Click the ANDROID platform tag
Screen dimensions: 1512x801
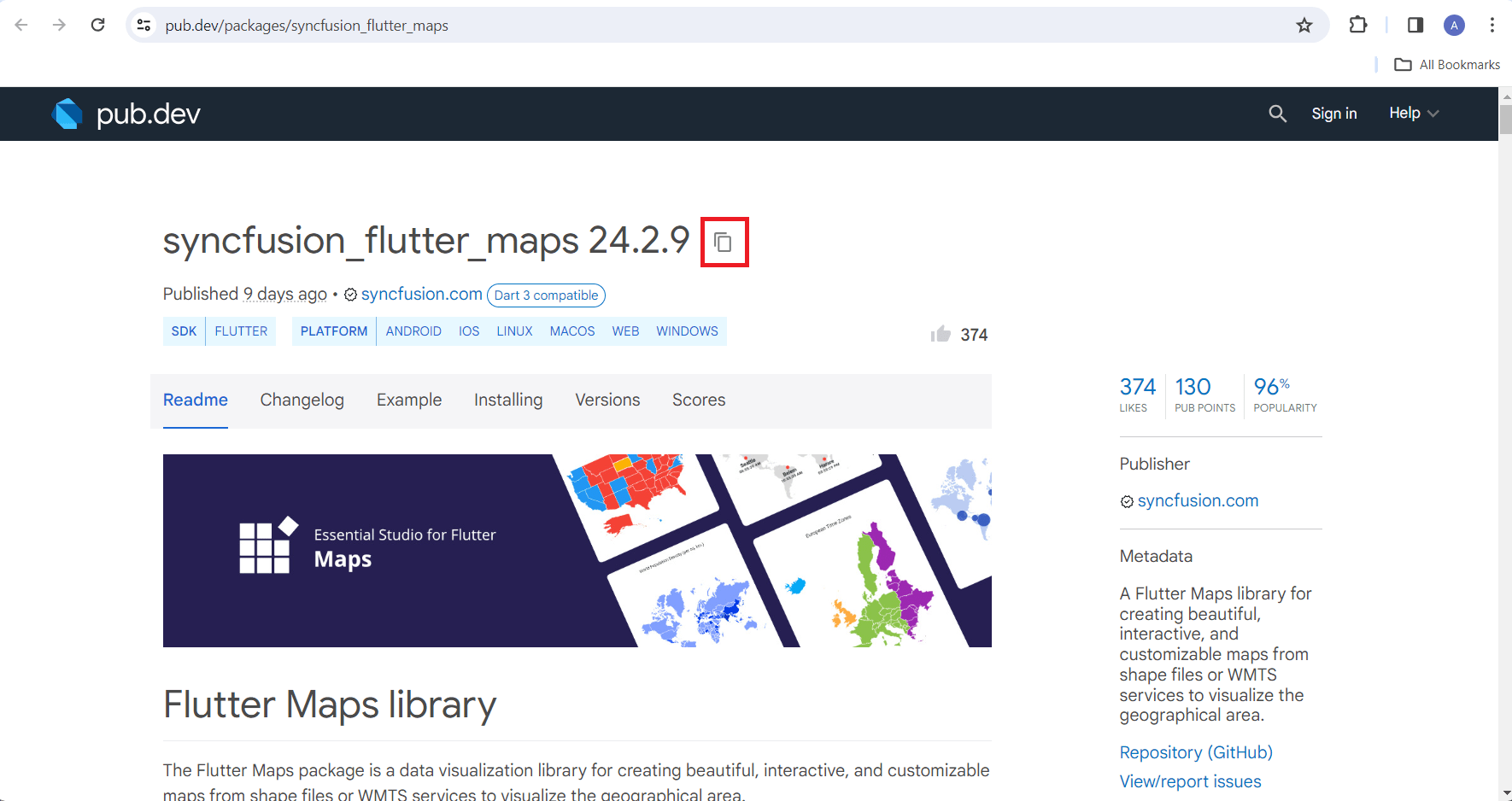click(413, 331)
